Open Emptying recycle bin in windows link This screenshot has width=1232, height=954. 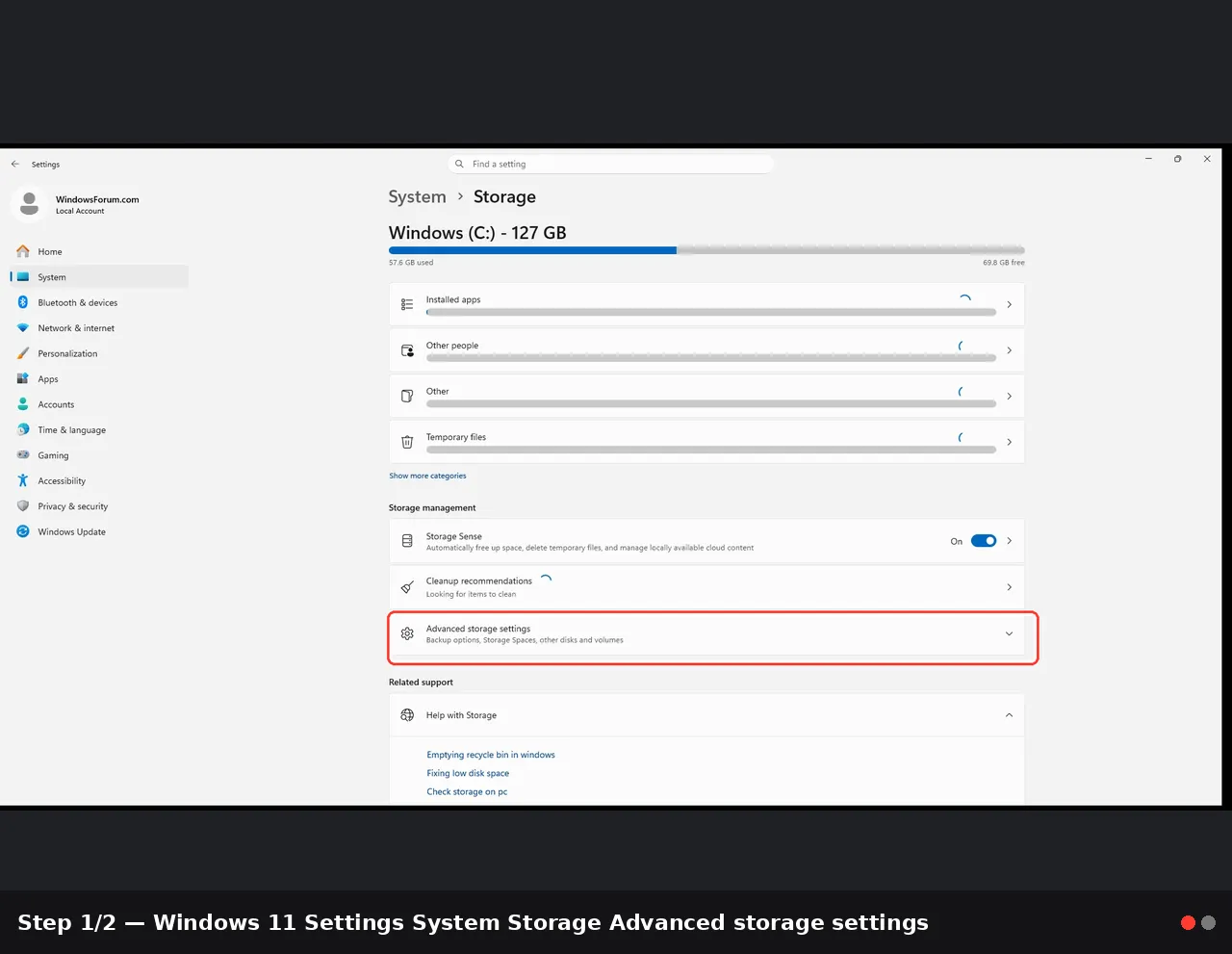click(491, 755)
